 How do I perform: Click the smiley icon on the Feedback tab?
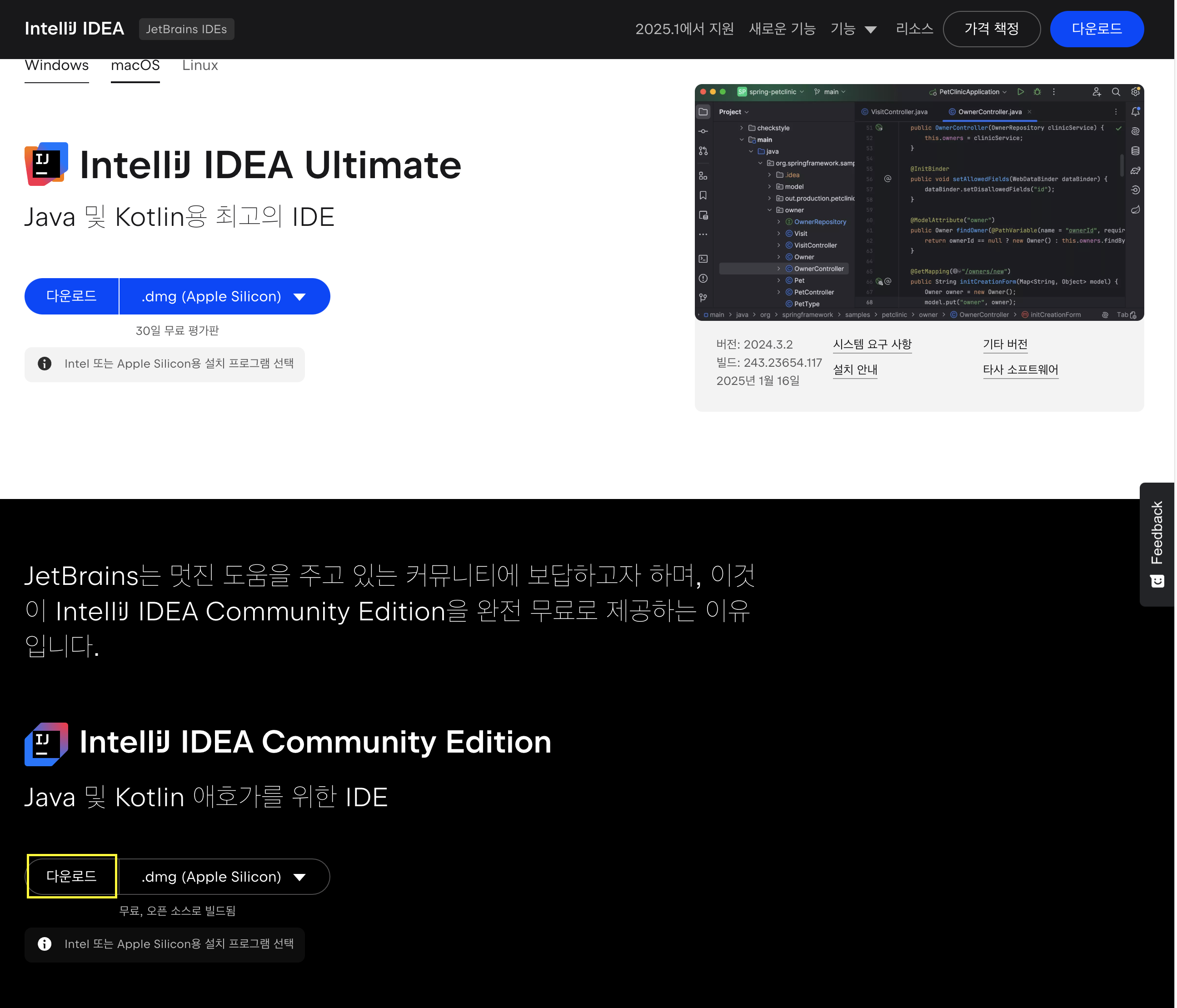tap(1157, 581)
